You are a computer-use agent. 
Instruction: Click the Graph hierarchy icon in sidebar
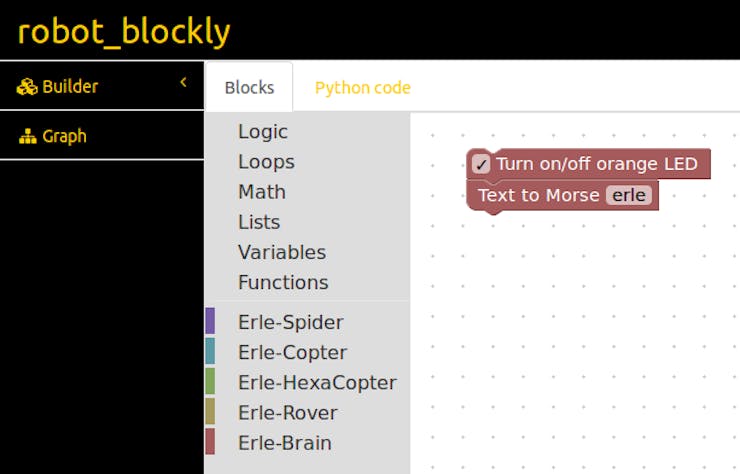(28, 136)
